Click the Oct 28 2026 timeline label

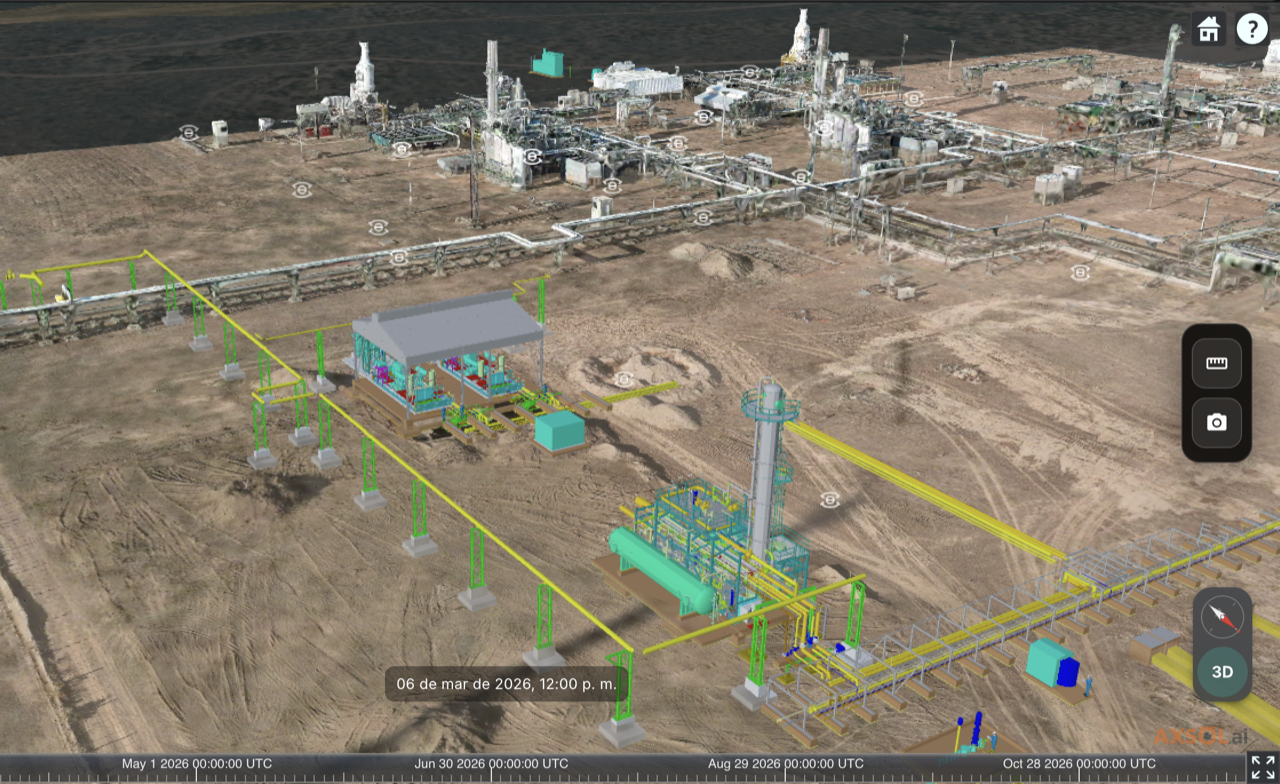tap(1079, 763)
